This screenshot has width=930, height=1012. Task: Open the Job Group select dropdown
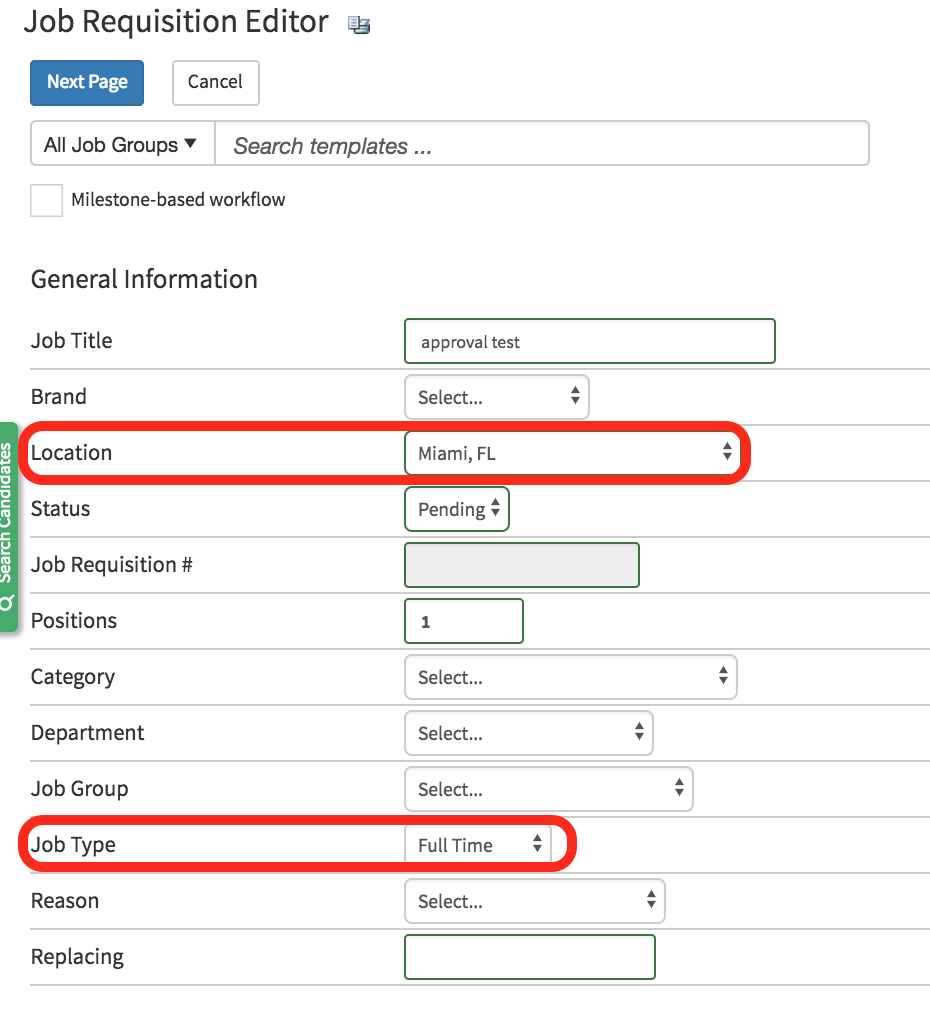point(548,789)
